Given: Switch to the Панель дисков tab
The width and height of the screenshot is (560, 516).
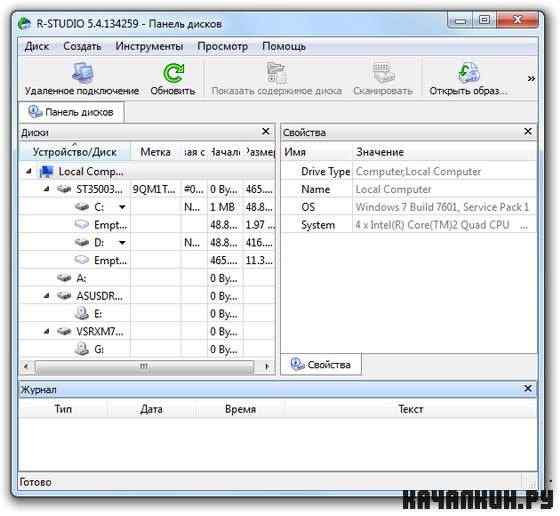Looking at the screenshot, I should pyautogui.click(x=71, y=112).
